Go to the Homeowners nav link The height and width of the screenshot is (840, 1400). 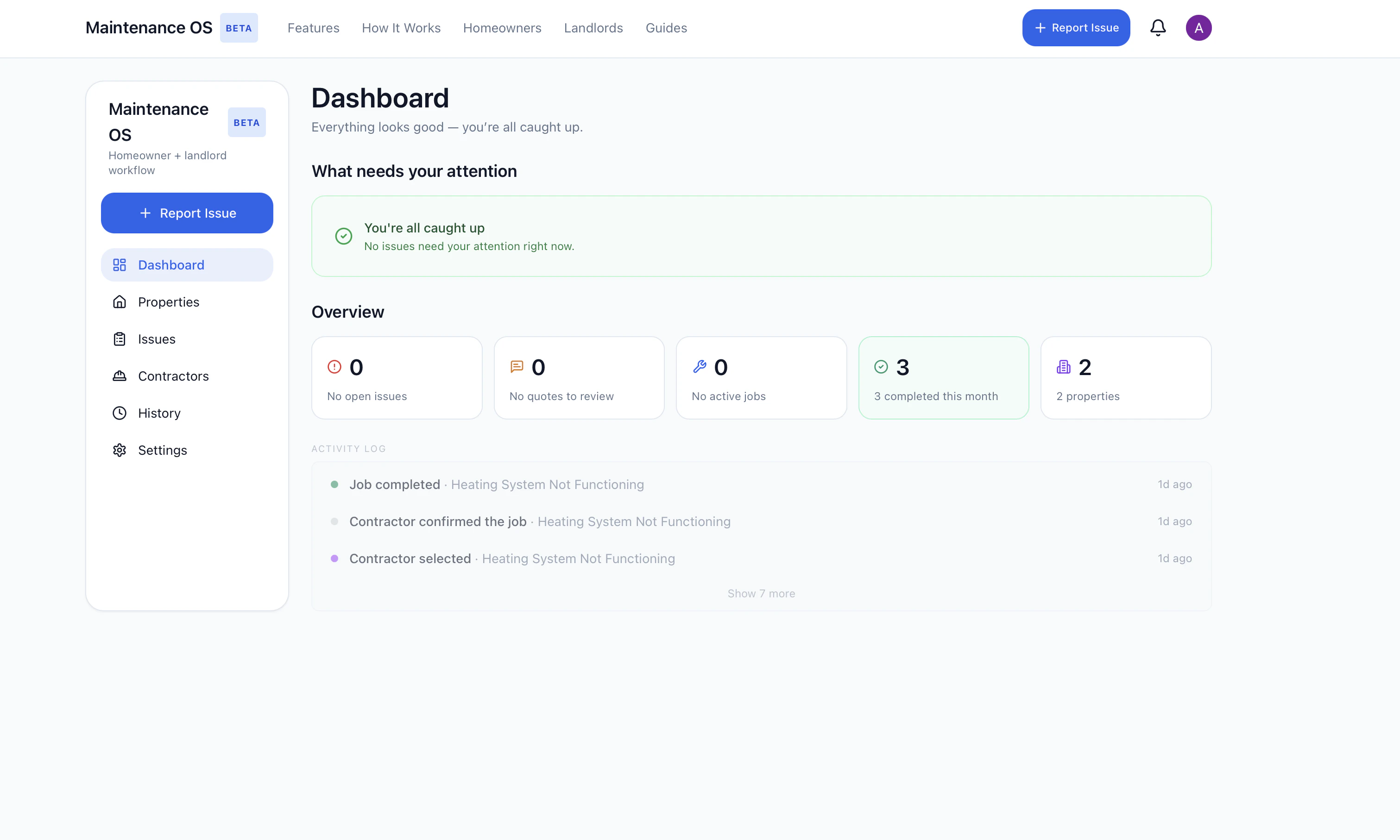tap(502, 28)
